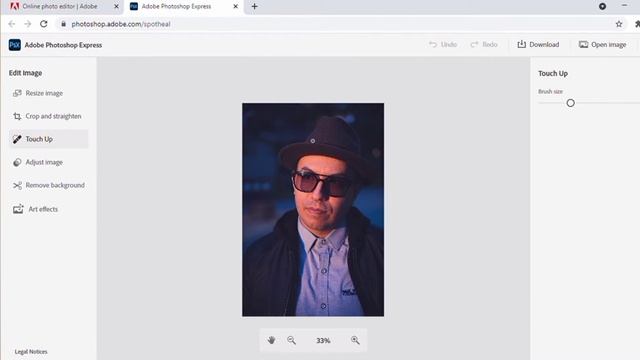640x360 pixels.
Task: Open the Legal Notices link
Action: [31, 351]
